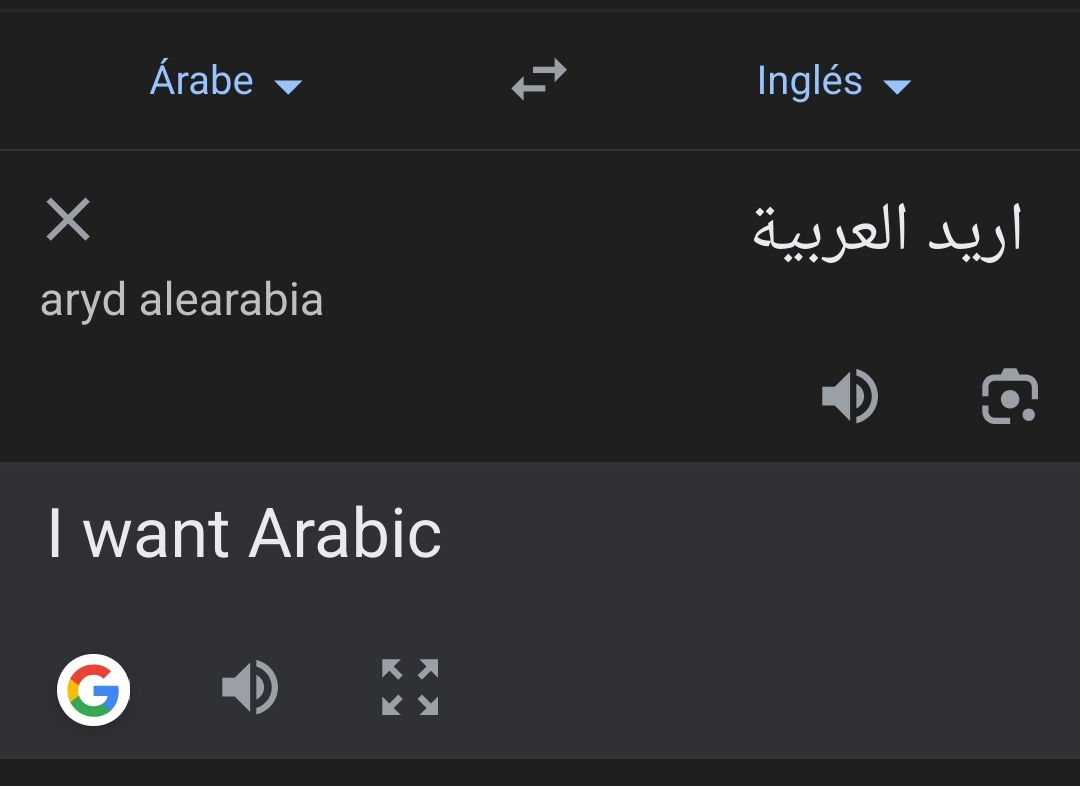Expand the arrow next to Inglés

click(x=897, y=86)
